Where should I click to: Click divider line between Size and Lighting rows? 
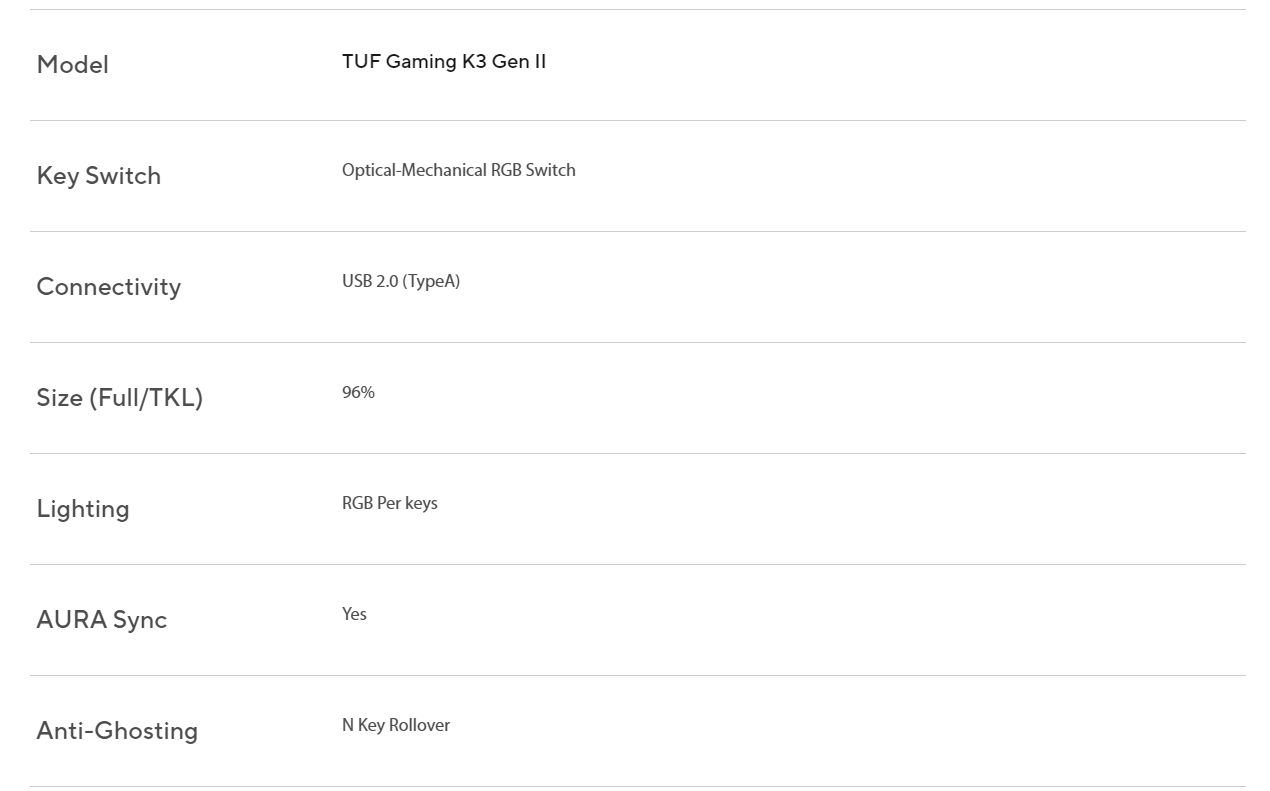[638, 454]
